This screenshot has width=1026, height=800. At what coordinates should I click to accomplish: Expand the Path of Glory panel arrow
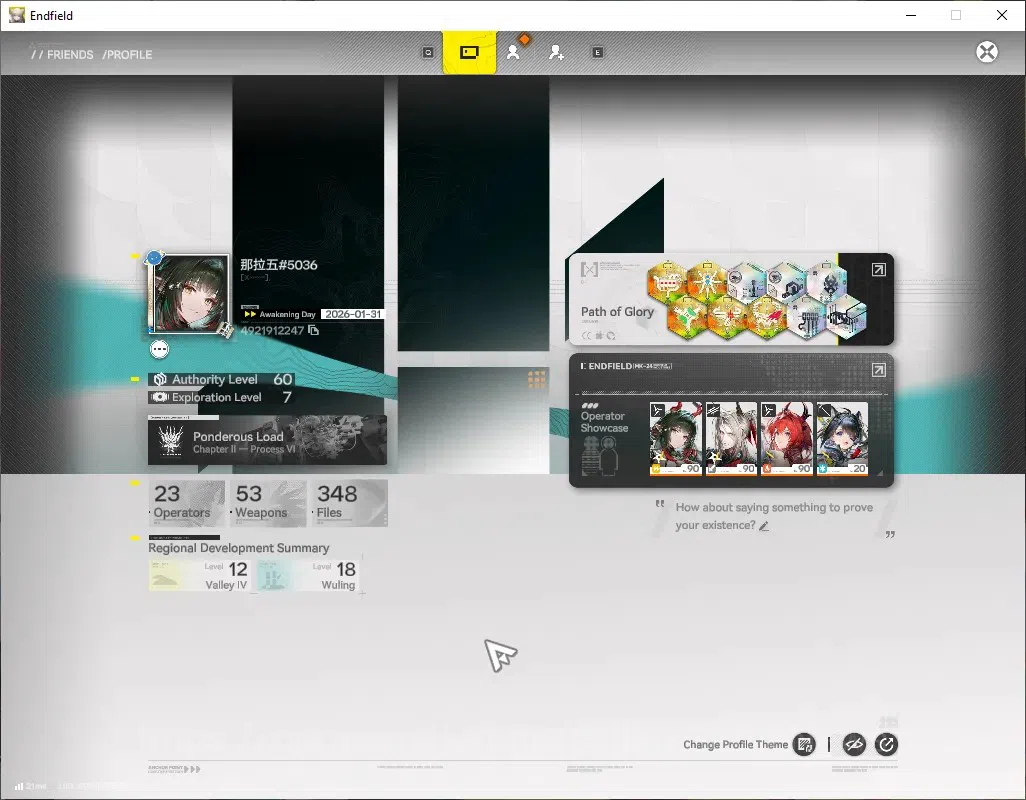(x=879, y=270)
